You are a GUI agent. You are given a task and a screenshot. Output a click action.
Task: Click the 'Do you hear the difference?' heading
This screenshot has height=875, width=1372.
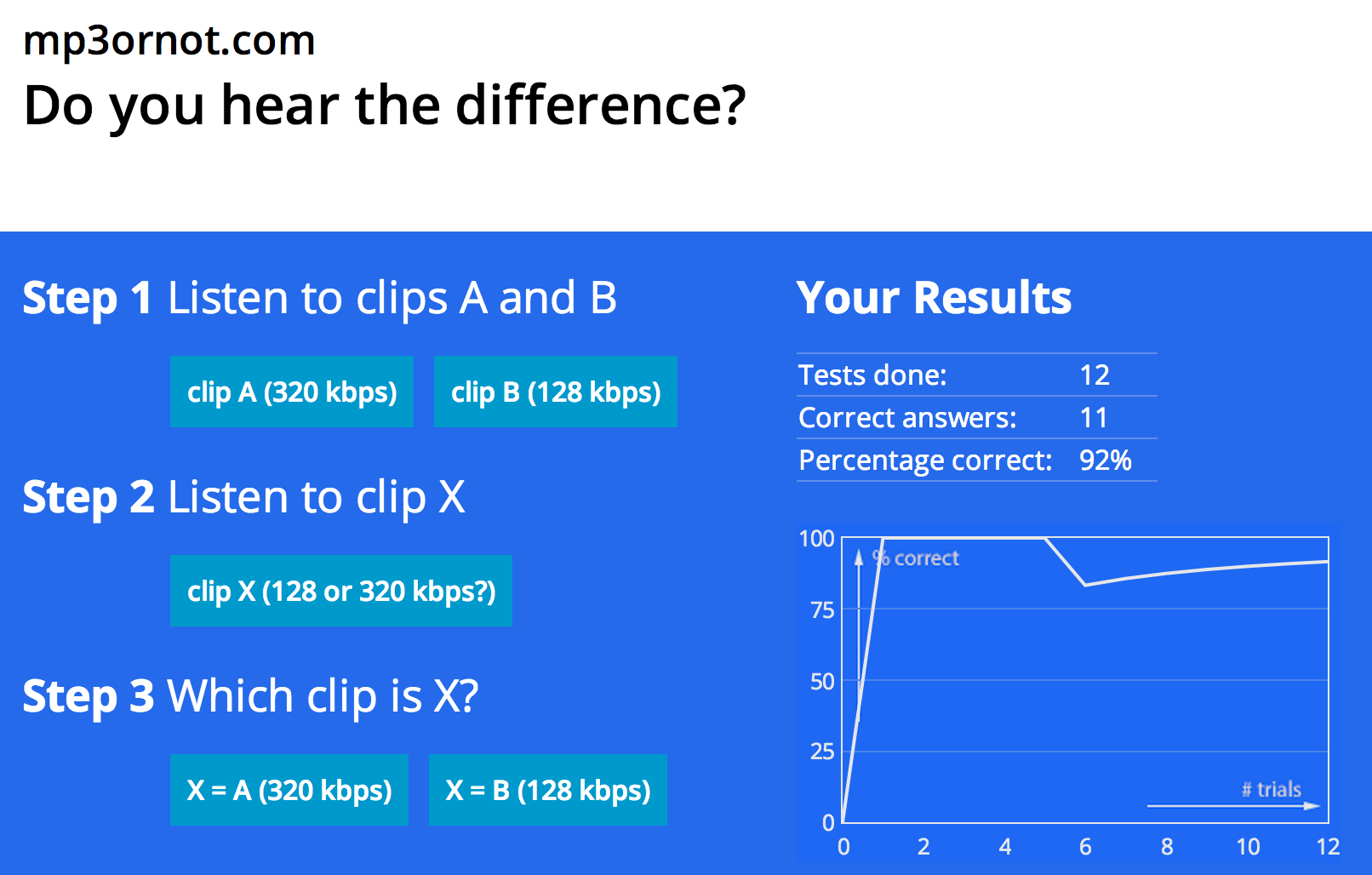[385, 104]
